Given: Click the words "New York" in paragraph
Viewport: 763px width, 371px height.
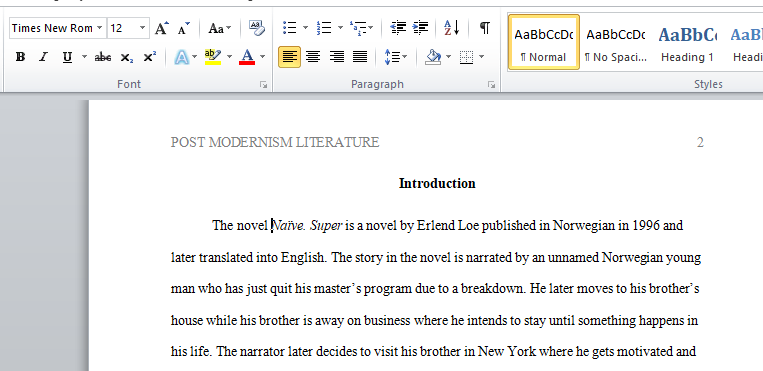Looking at the screenshot, I should point(508,351).
